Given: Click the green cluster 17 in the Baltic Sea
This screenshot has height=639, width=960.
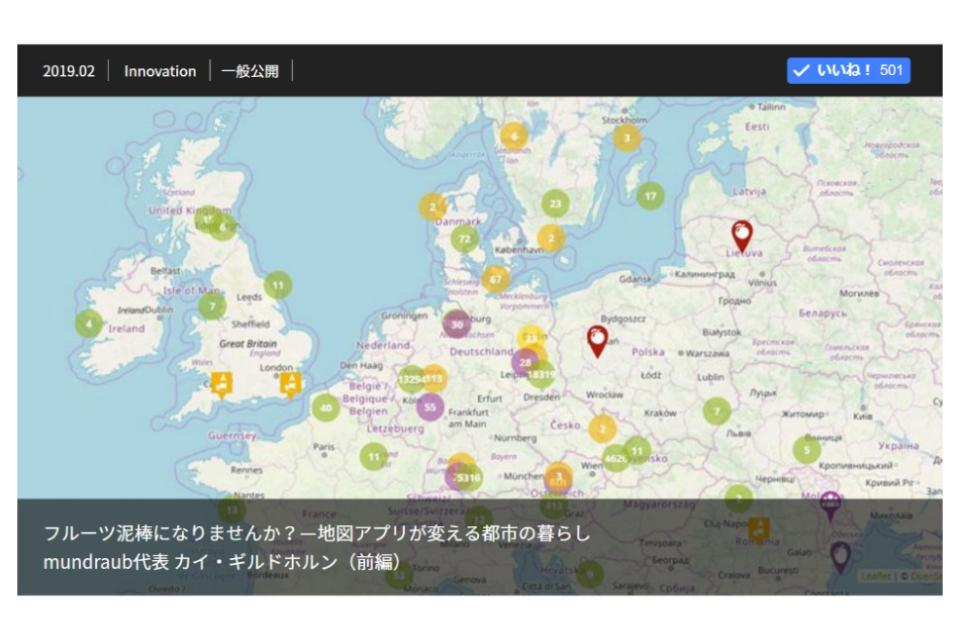Looking at the screenshot, I should click(x=651, y=196).
